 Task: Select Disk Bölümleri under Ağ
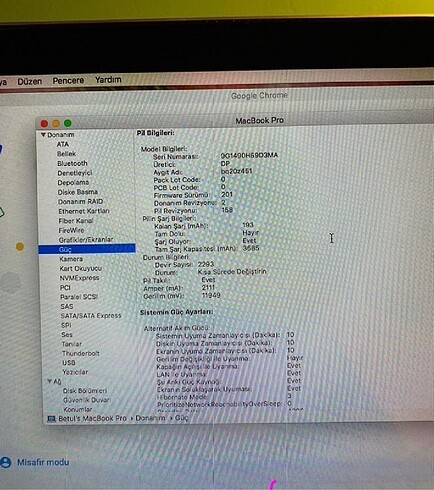click(x=85, y=390)
